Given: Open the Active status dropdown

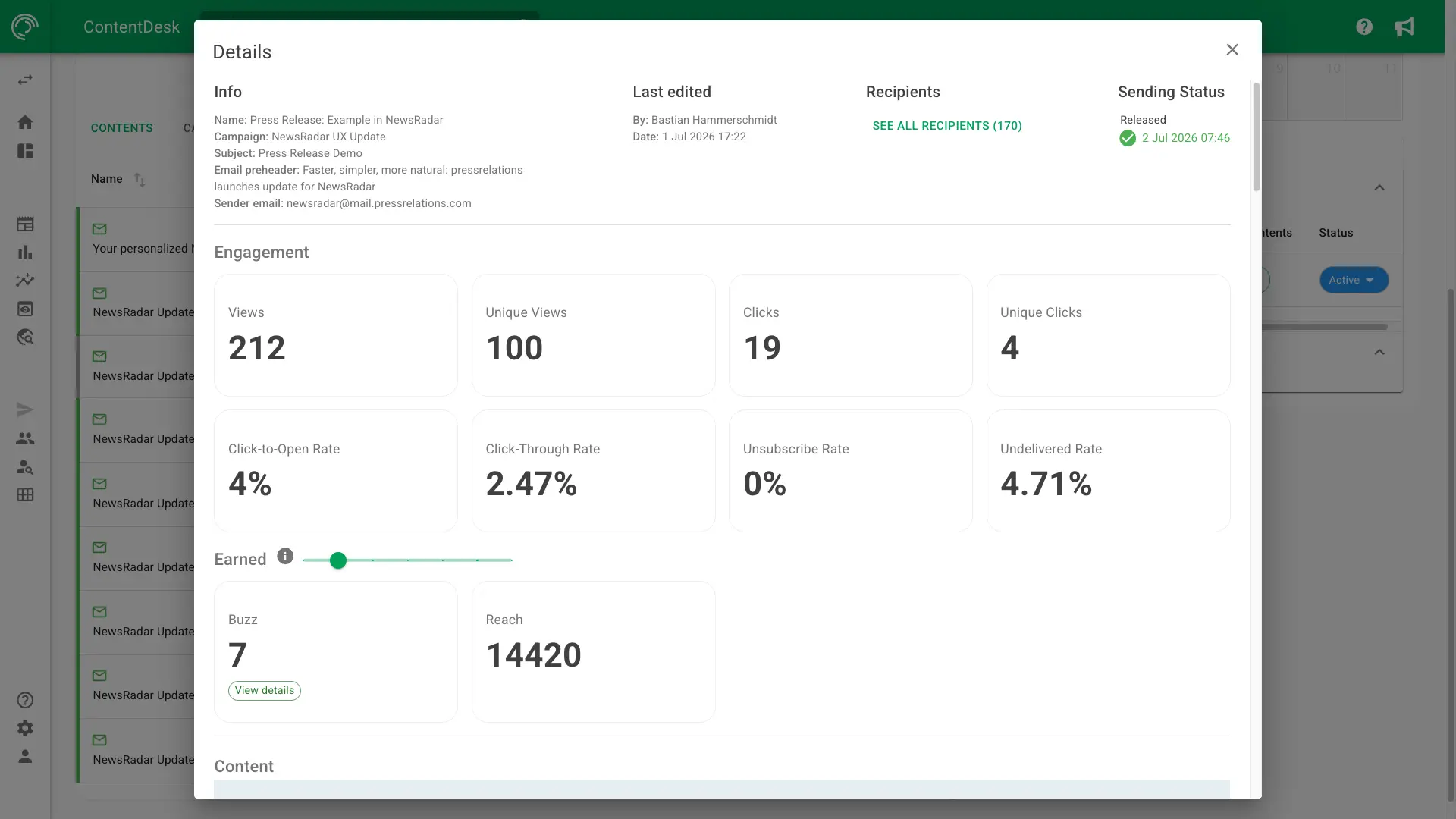Looking at the screenshot, I should (x=1354, y=280).
